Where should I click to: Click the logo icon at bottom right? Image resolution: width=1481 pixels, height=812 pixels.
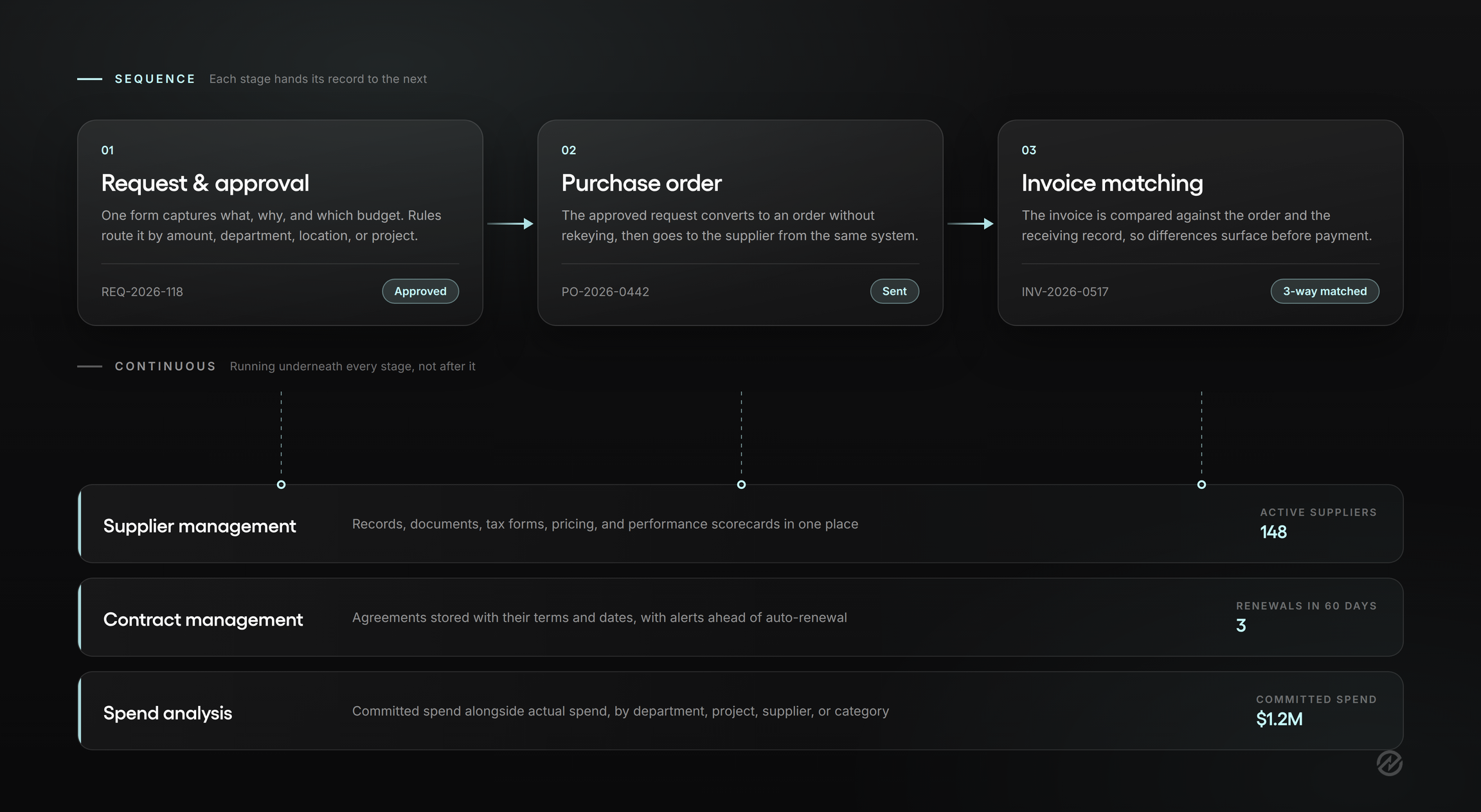(x=1389, y=763)
